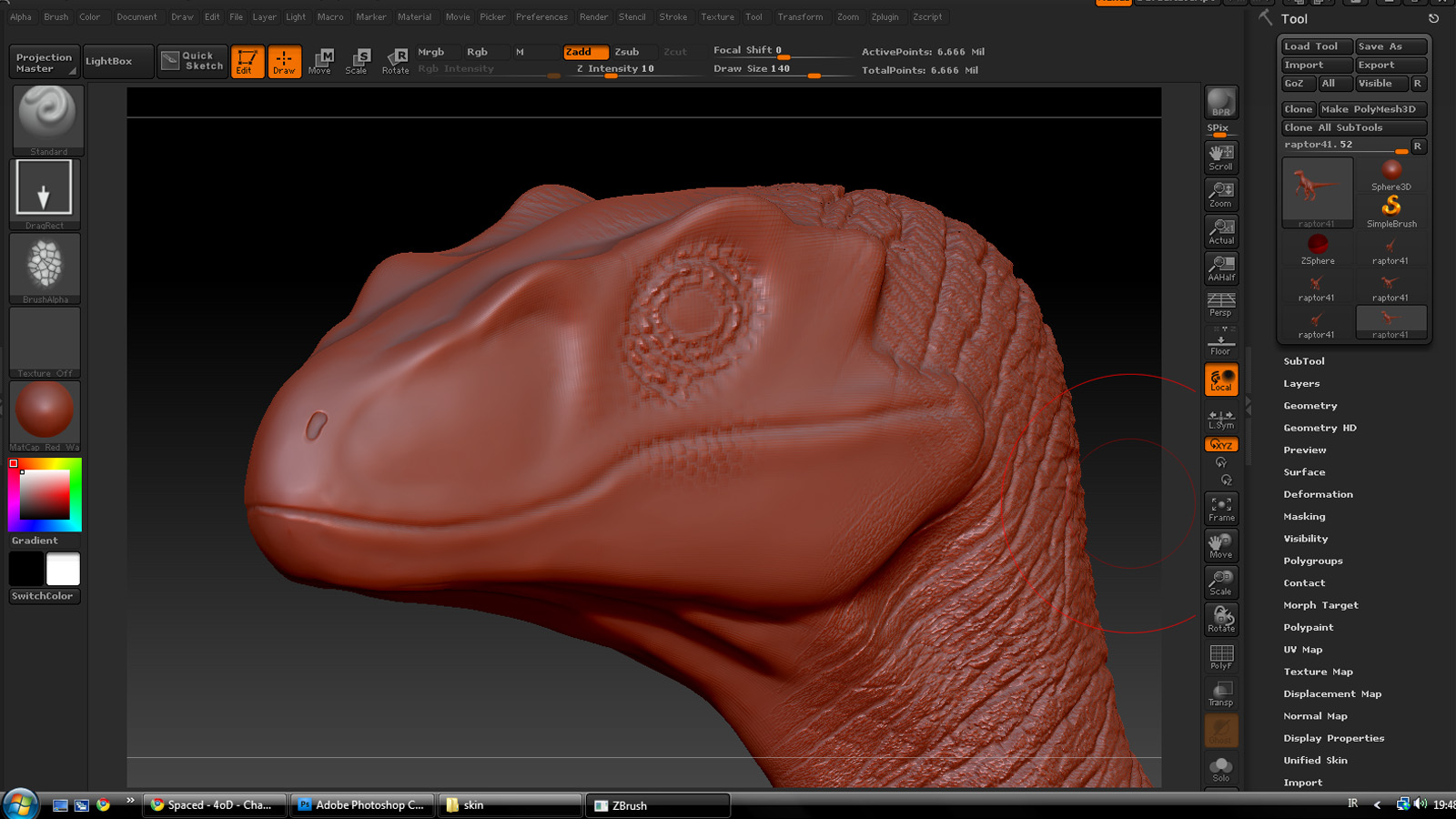Click the Load Tool button
The image size is (1456, 819).
pyautogui.click(x=1315, y=45)
